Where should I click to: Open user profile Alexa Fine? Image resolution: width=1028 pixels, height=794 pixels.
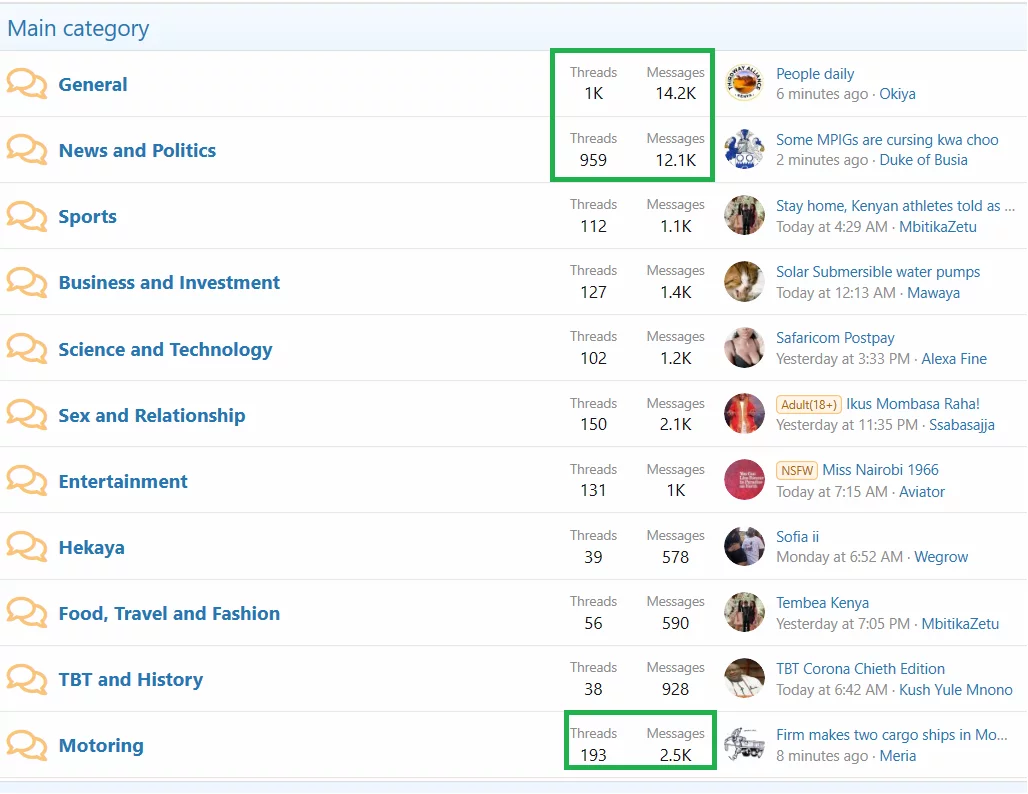pyautogui.click(x=954, y=359)
